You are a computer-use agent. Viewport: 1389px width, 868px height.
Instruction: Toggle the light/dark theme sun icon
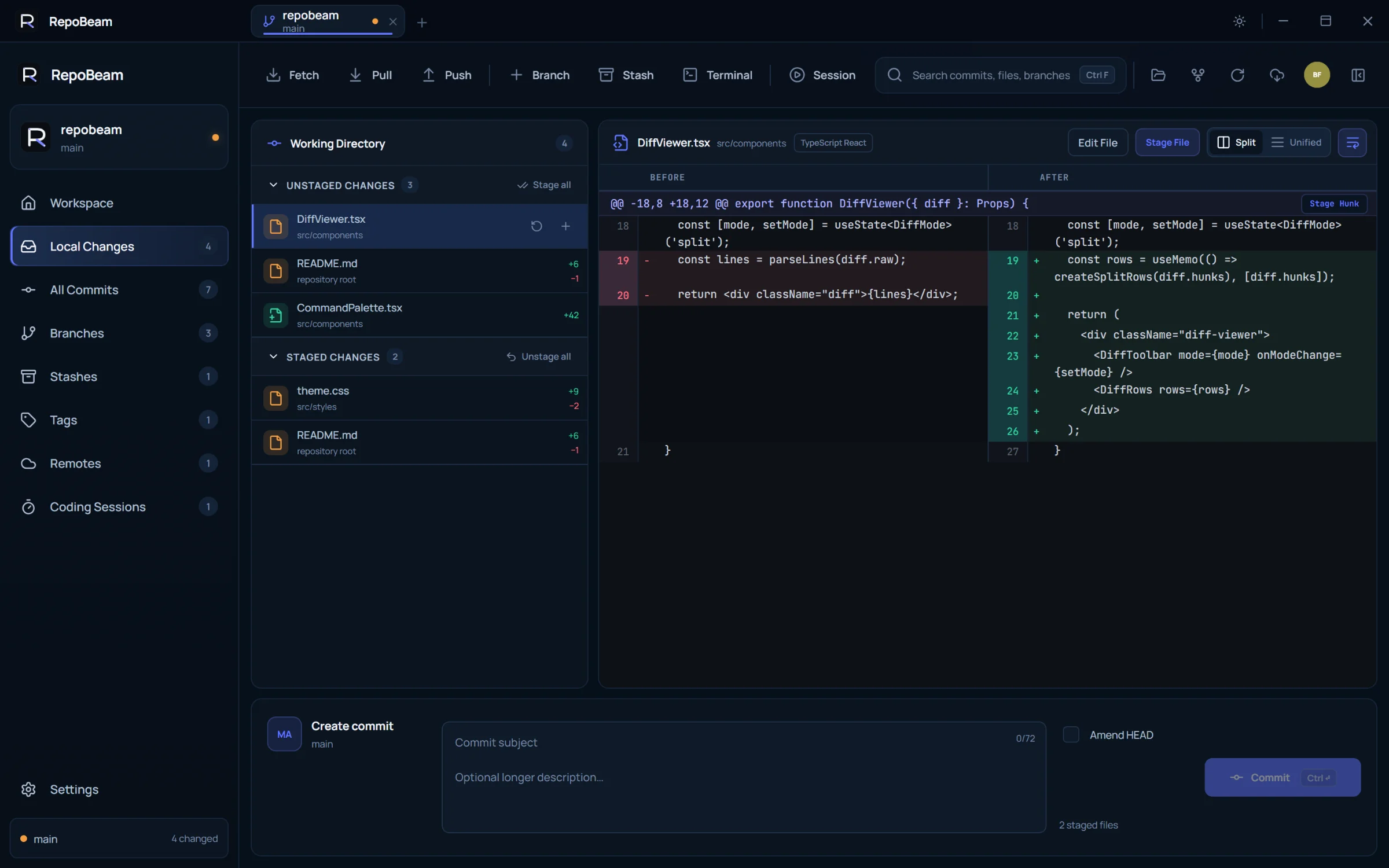[1239, 21]
